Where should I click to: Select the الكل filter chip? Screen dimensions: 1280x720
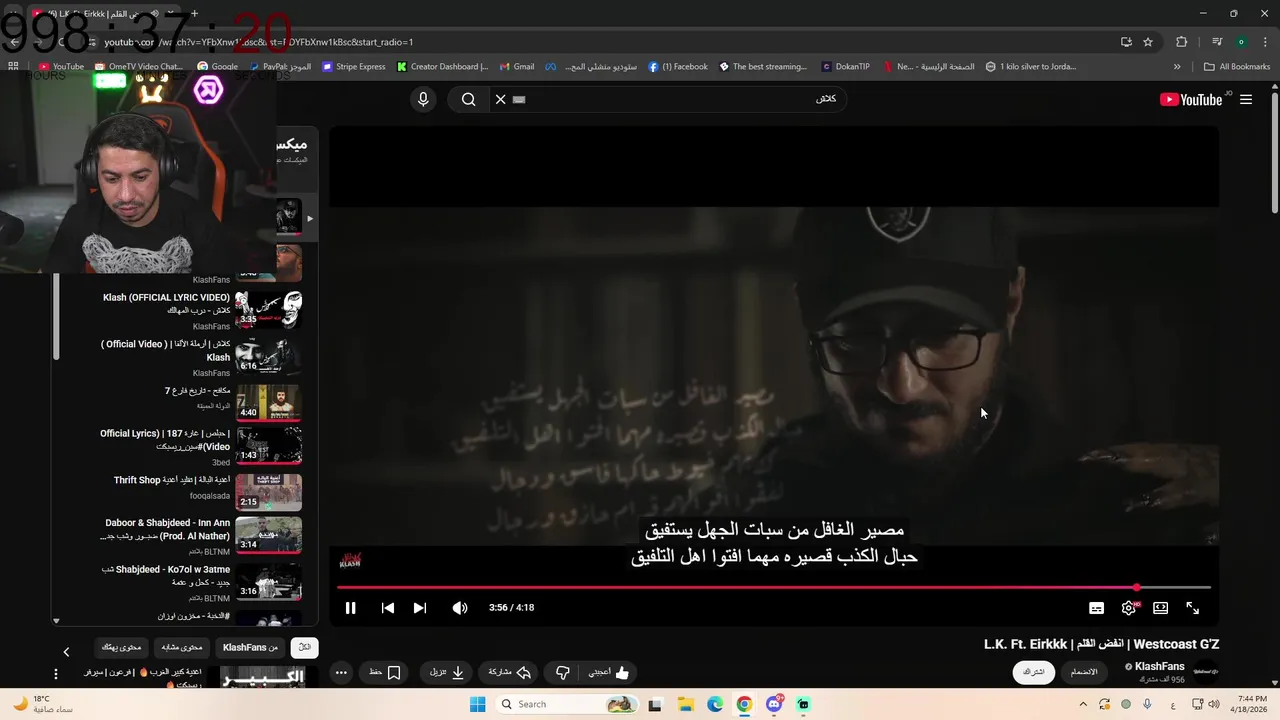pyautogui.click(x=305, y=647)
